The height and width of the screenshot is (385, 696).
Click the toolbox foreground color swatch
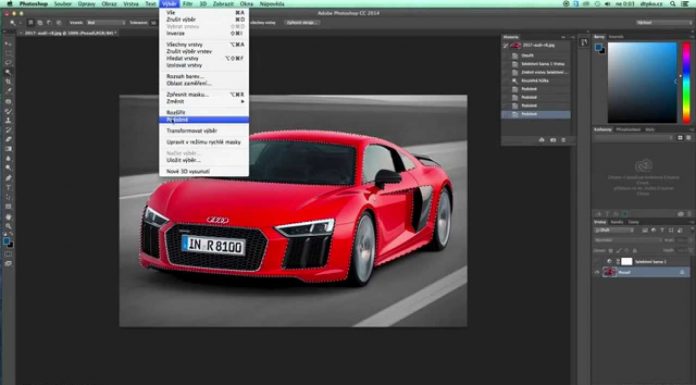tap(6, 241)
